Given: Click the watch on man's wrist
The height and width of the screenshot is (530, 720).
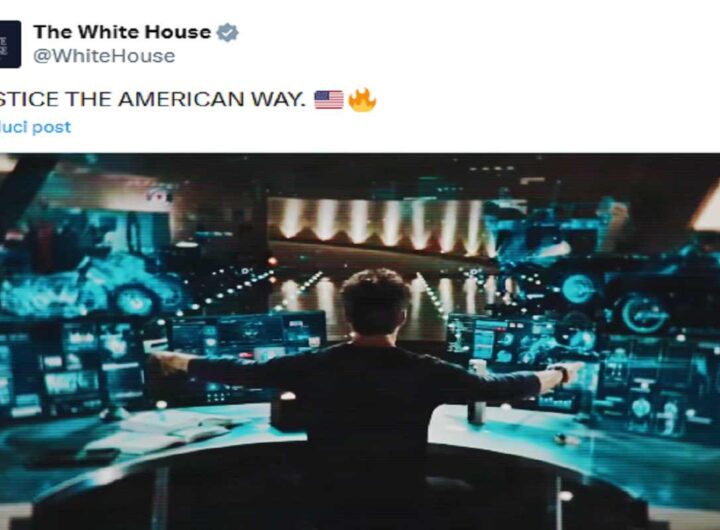Looking at the screenshot, I should [559, 372].
